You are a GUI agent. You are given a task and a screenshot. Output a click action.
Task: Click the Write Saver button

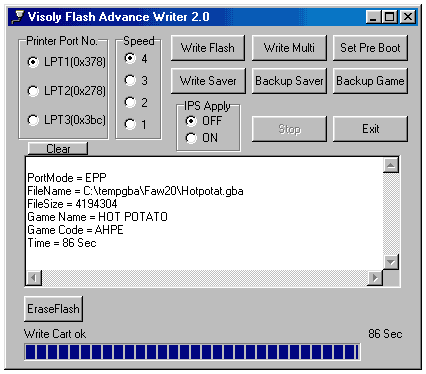point(208,81)
